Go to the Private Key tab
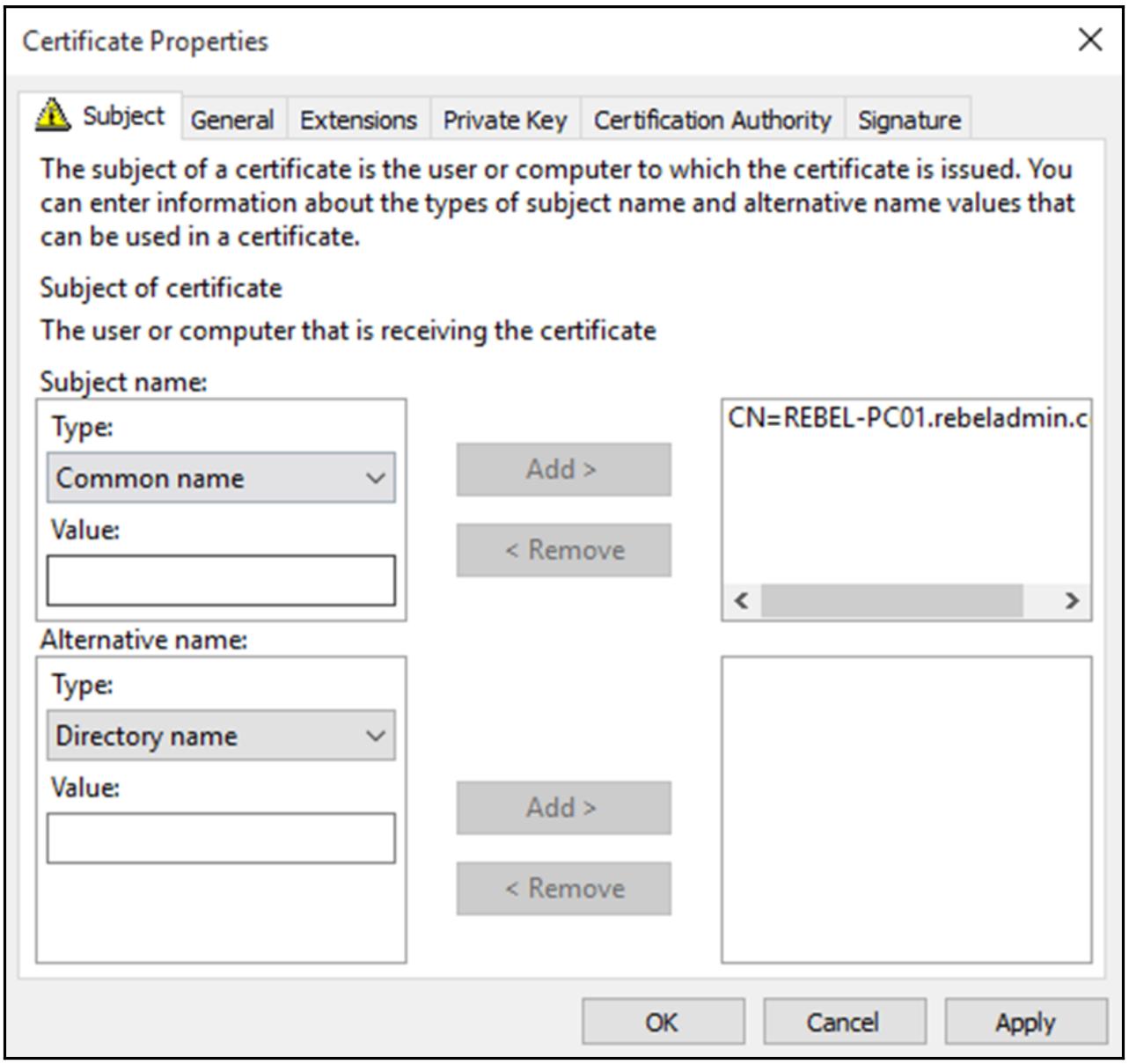The width and height of the screenshot is (1129, 1064). click(504, 121)
